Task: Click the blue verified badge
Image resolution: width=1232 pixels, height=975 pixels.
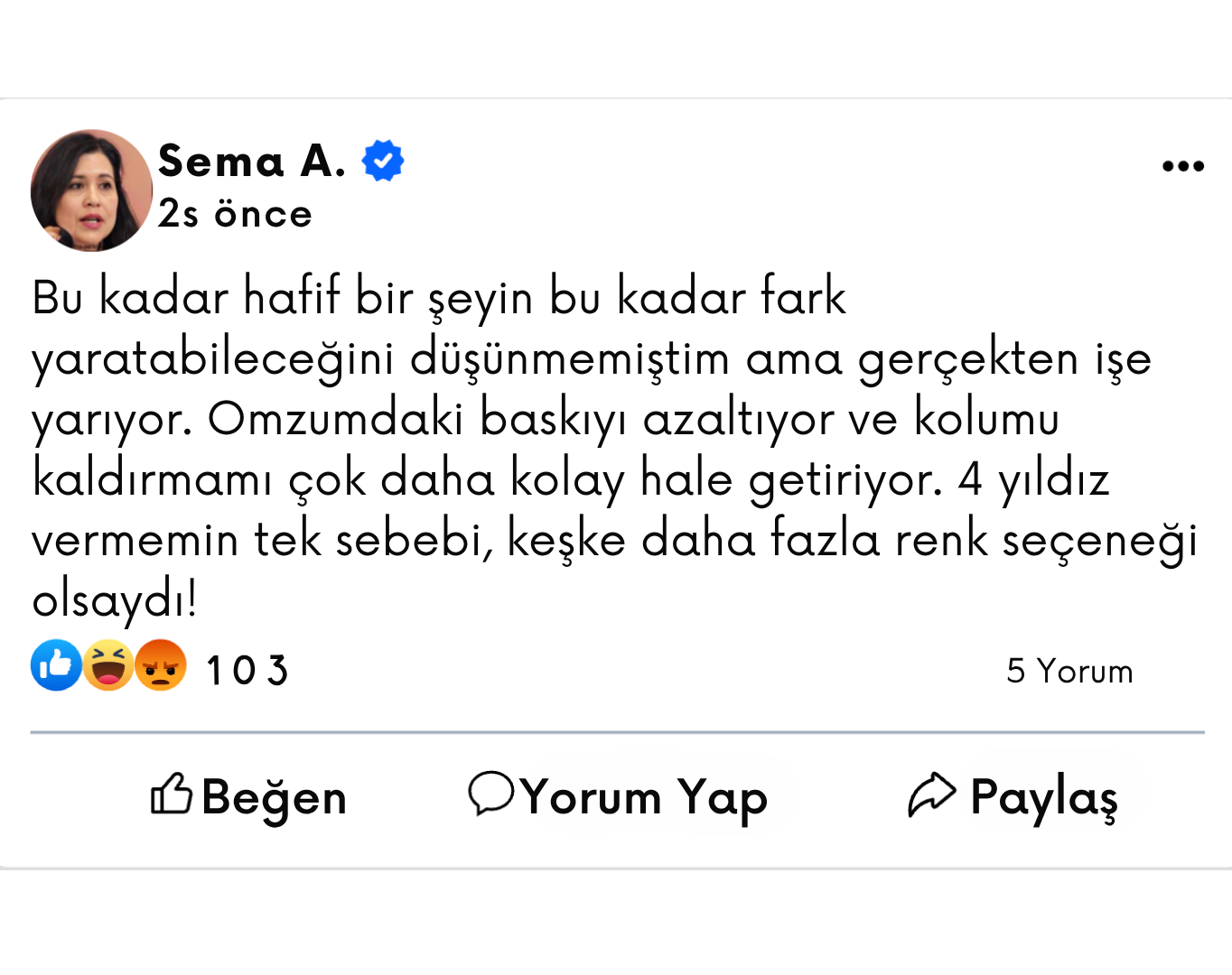Action: (x=383, y=161)
